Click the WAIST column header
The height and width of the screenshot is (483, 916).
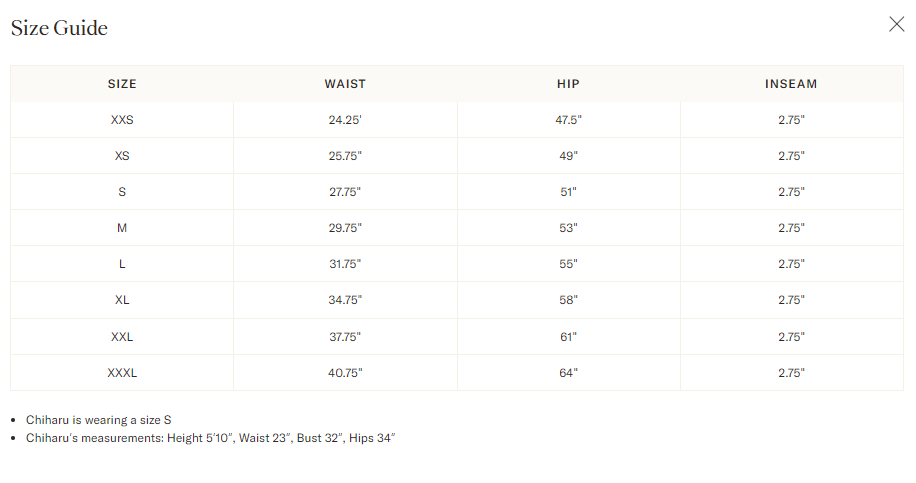345,84
